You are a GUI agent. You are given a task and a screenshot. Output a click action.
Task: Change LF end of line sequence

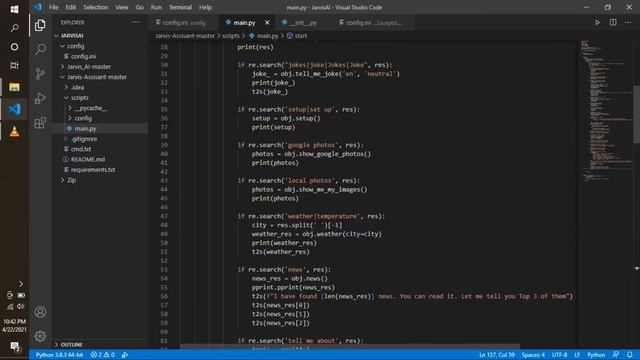tap(577, 355)
